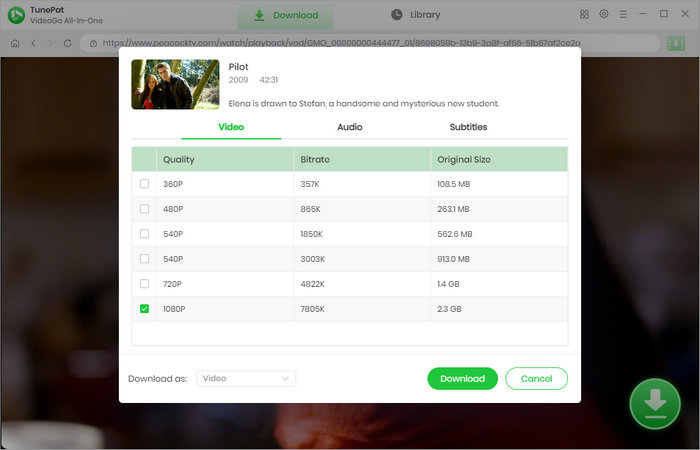The width and height of the screenshot is (700, 450).
Task: Click the Download as label
Action: point(158,379)
